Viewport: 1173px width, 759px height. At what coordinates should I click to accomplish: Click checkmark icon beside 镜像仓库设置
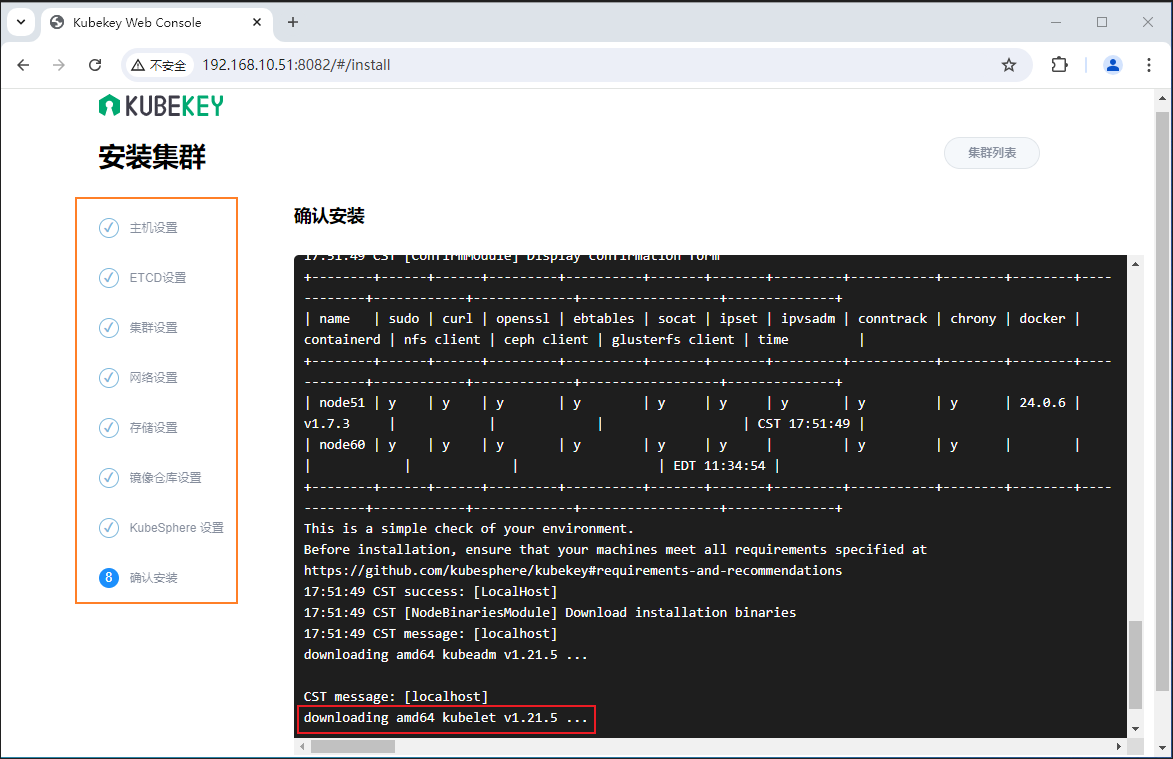point(109,478)
